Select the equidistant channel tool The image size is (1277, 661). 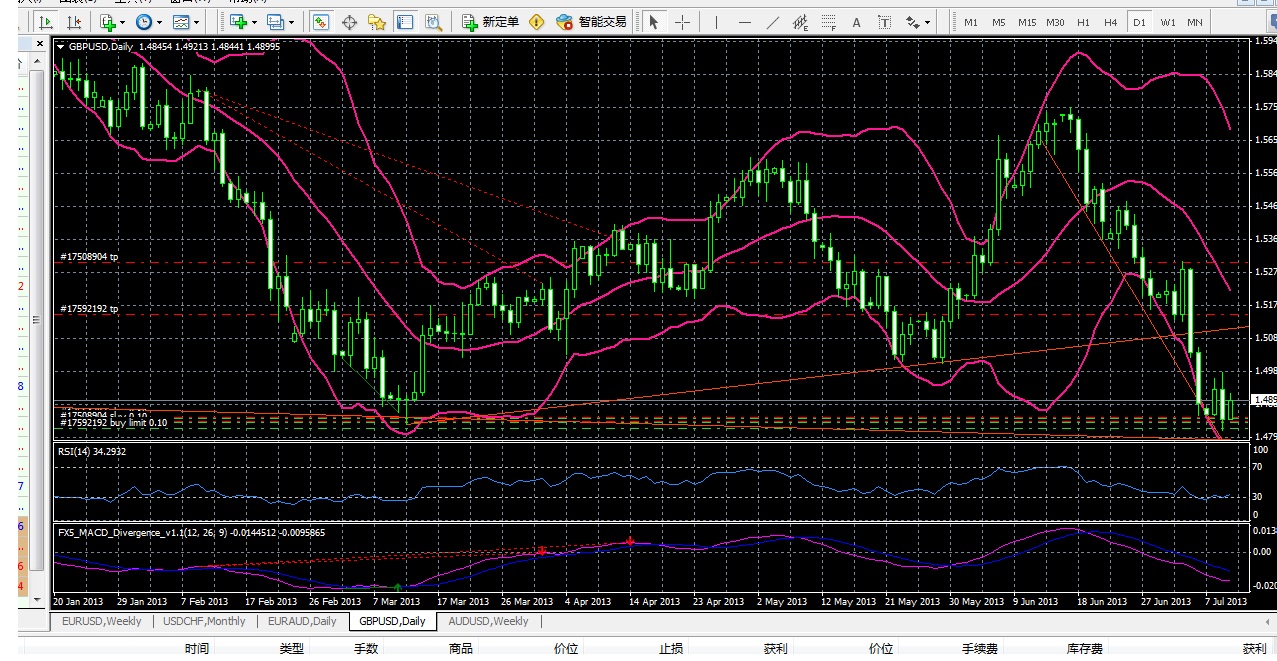coord(800,22)
